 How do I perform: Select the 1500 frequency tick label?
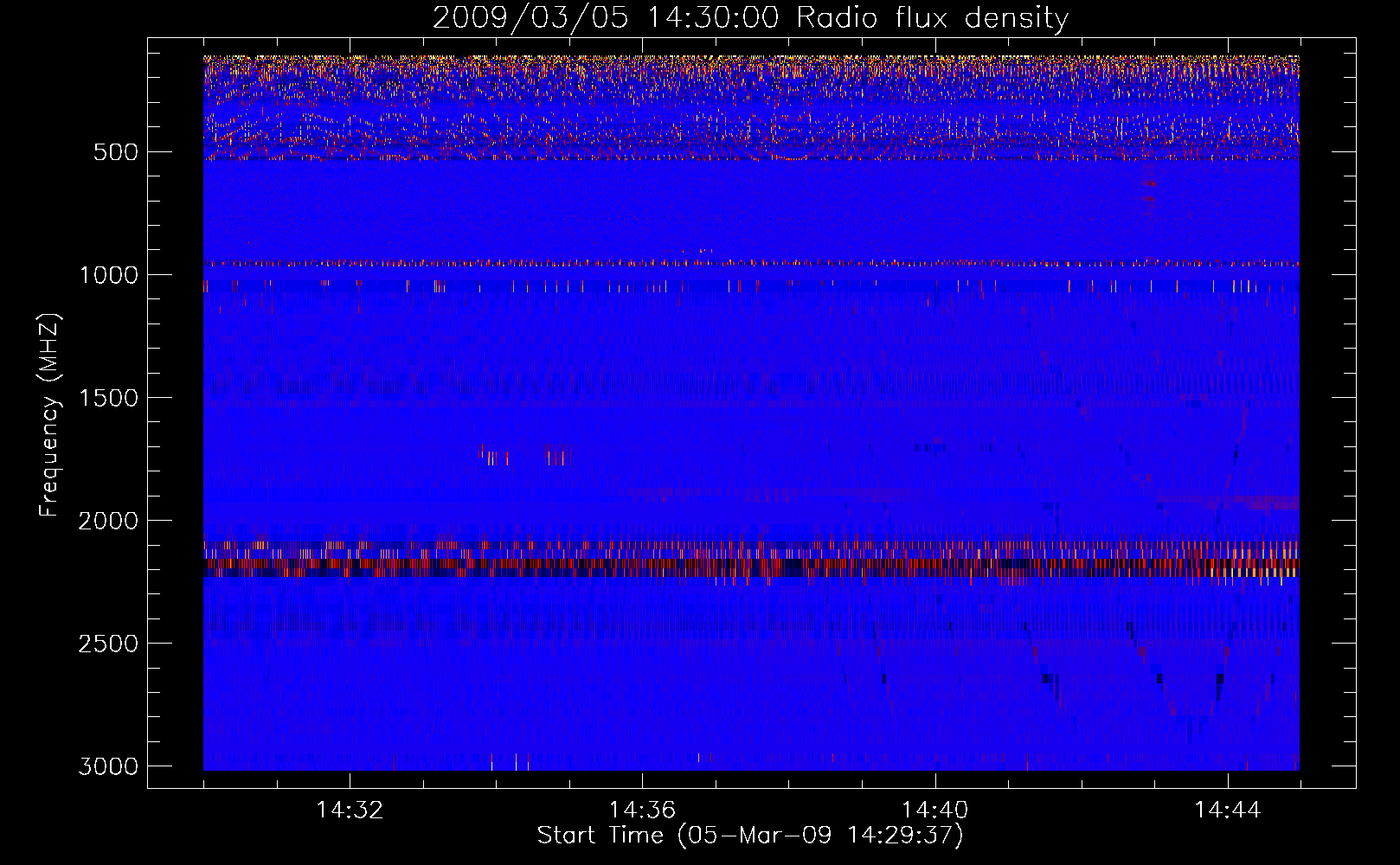[109, 398]
